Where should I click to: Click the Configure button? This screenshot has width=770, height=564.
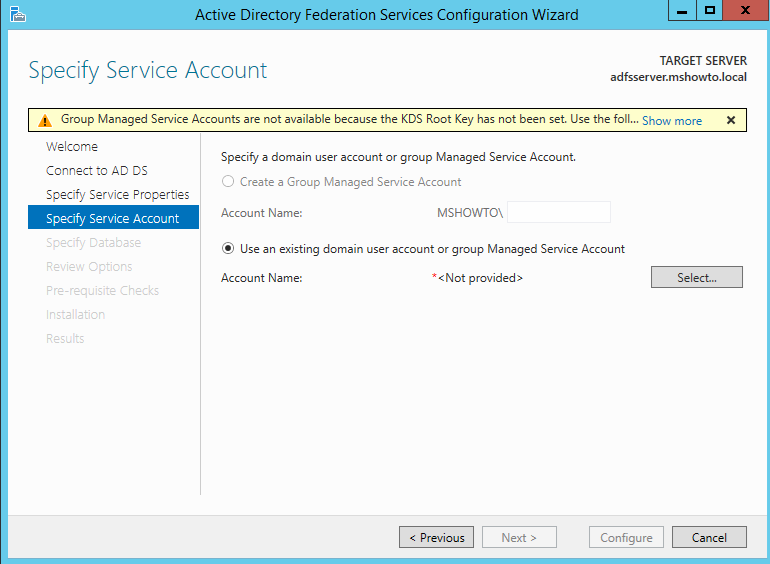(626, 537)
